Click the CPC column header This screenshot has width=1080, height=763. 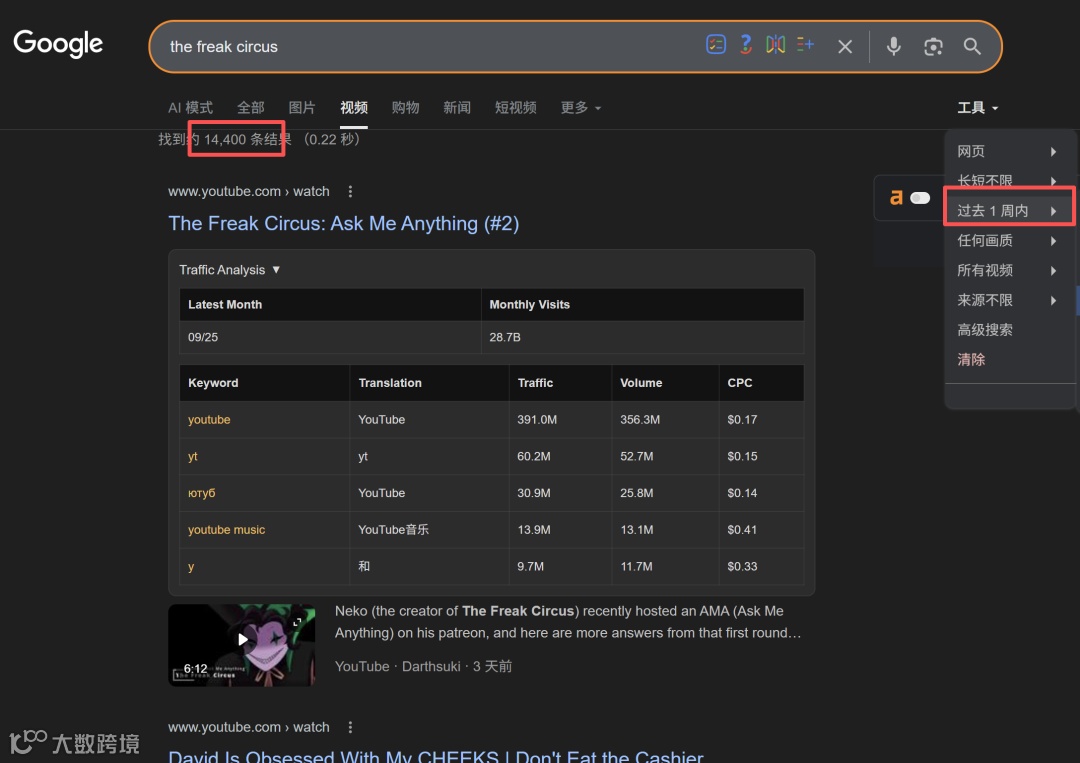(x=740, y=383)
